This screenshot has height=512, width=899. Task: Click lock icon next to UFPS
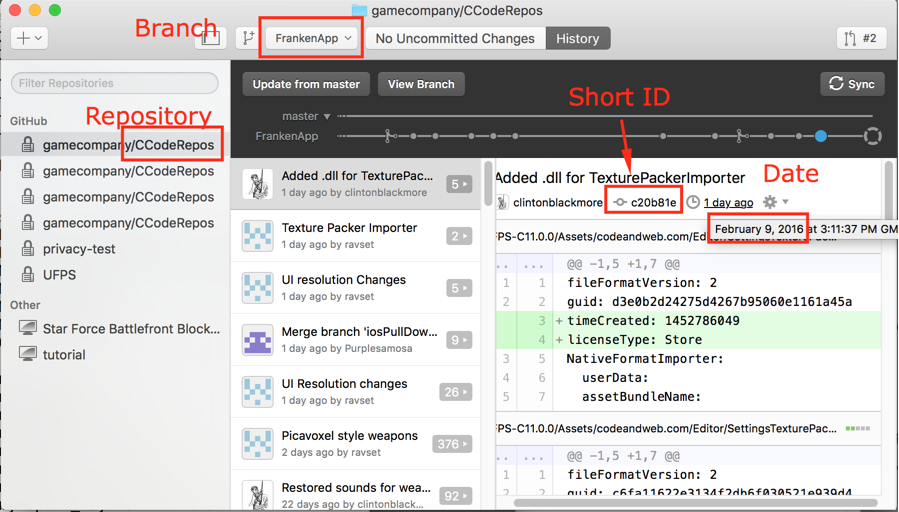[28, 274]
